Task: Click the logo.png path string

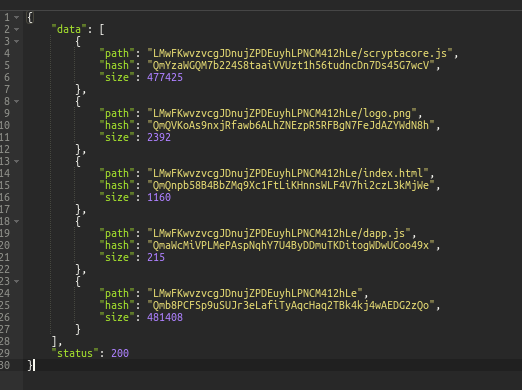Action: (282, 113)
